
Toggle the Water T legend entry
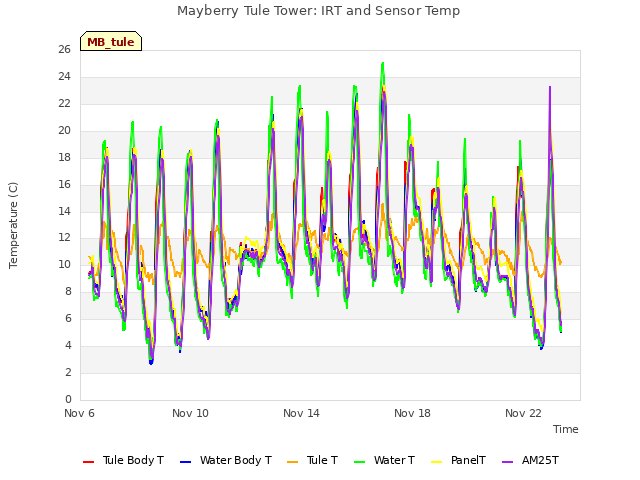(384, 460)
